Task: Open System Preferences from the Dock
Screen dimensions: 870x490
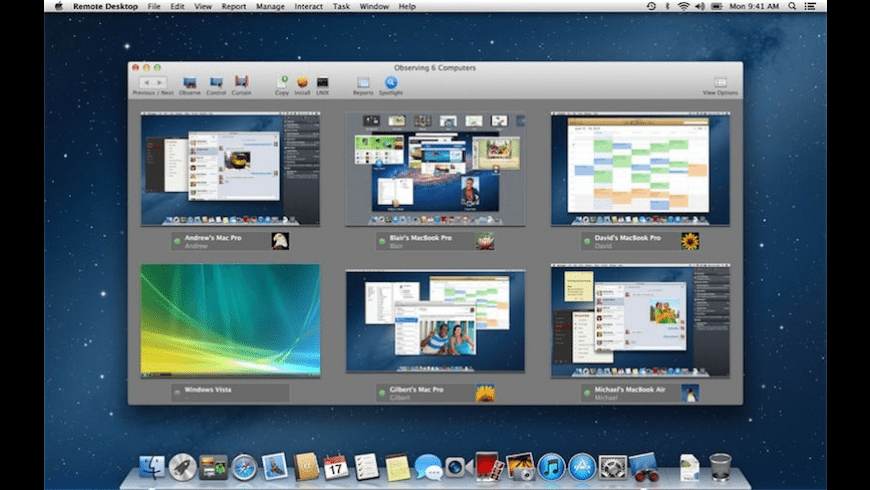Action: coord(613,467)
